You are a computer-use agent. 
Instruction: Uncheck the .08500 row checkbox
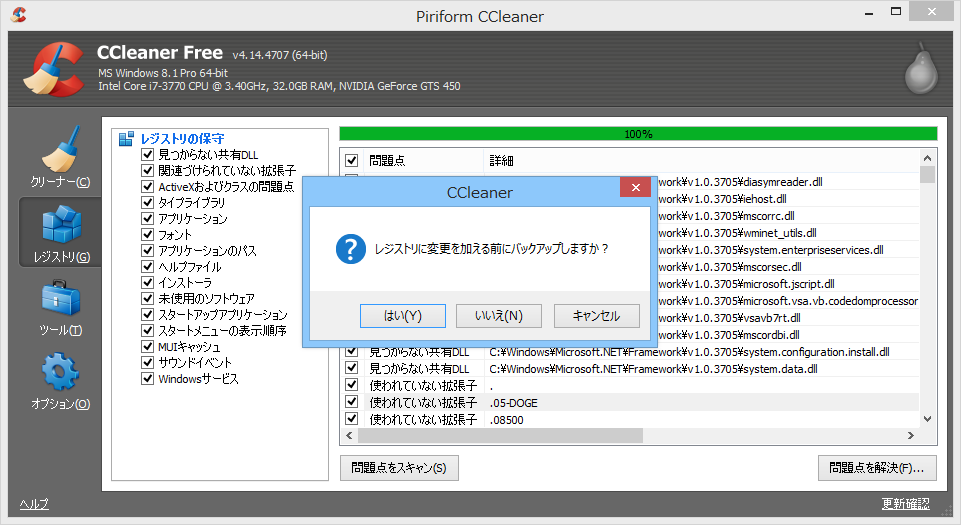click(x=351, y=419)
